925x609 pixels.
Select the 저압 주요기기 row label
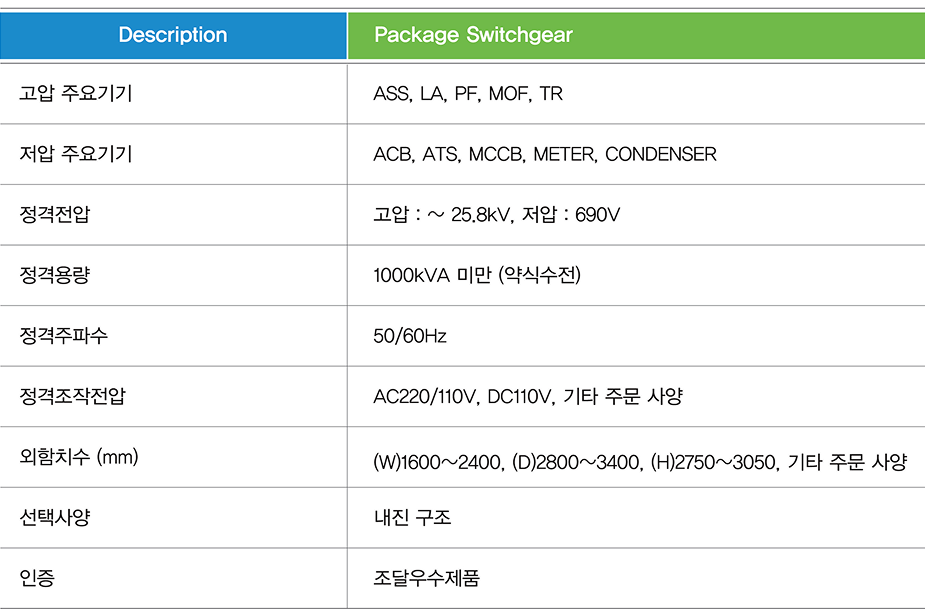point(76,154)
